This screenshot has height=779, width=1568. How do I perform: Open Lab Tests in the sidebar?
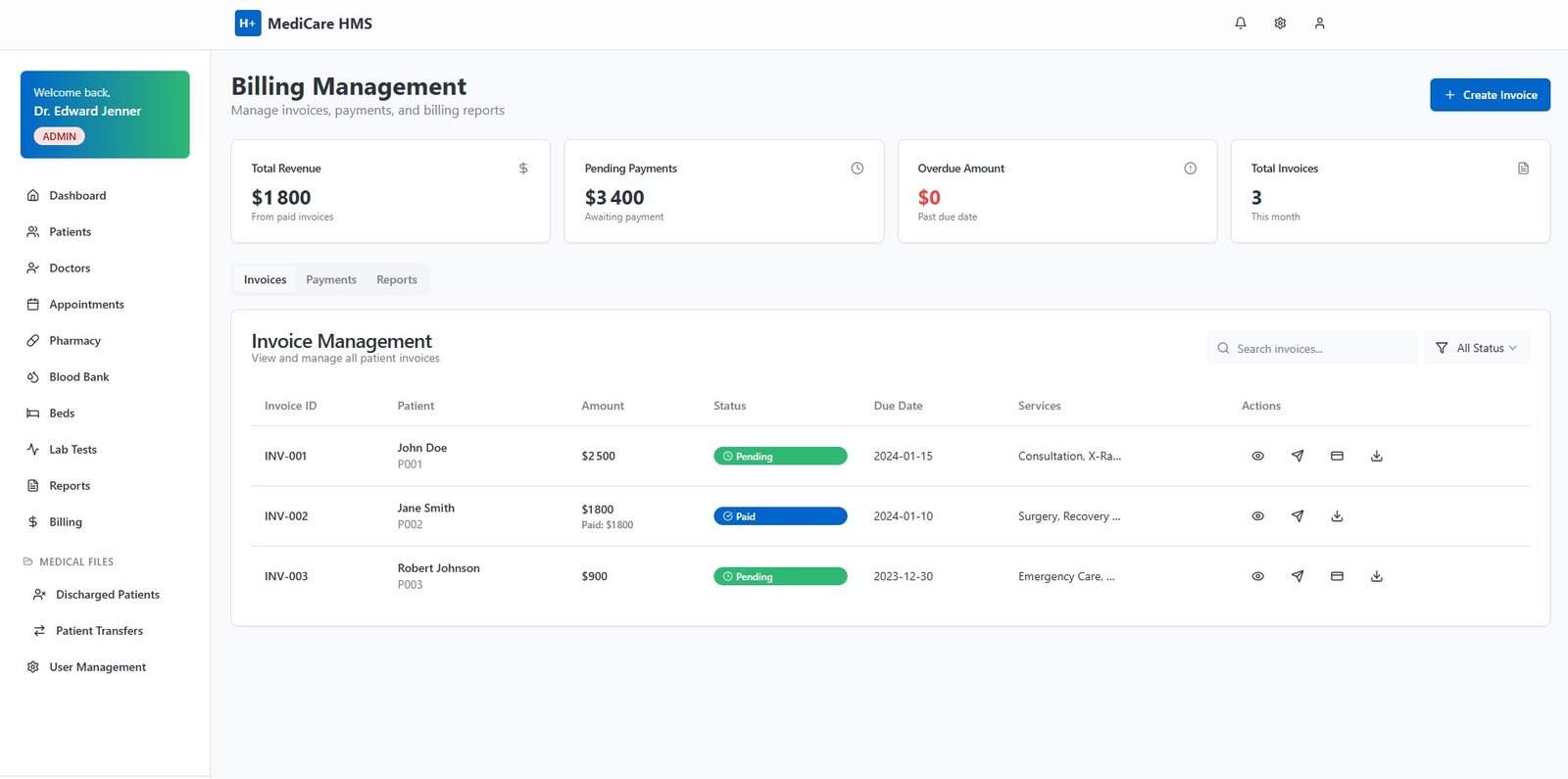[106, 450]
